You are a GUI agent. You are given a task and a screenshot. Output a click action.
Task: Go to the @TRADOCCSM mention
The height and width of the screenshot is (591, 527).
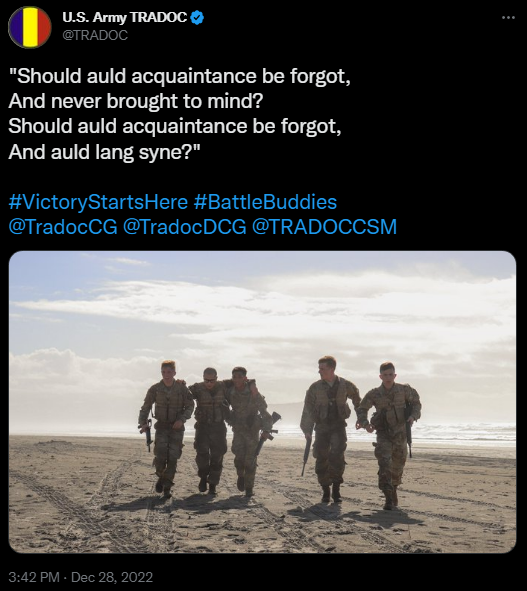[325, 227]
